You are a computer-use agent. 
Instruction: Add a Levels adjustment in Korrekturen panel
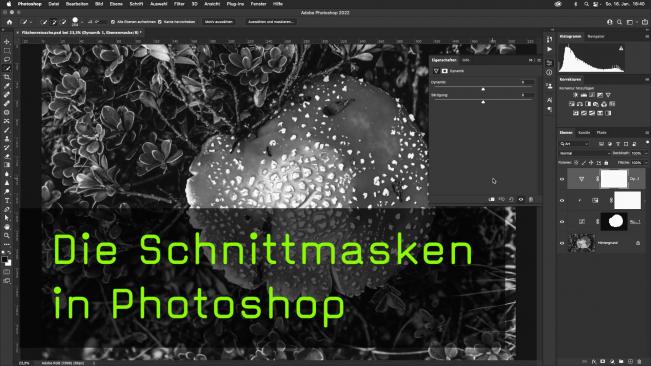tap(584, 95)
